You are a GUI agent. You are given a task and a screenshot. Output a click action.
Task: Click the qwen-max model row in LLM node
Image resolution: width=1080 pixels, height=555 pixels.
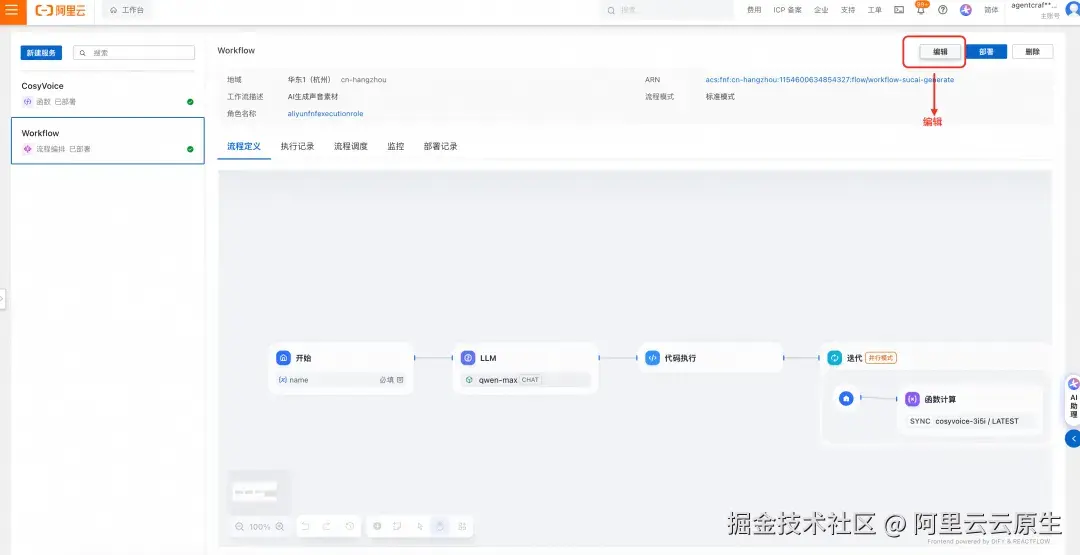point(526,380)
